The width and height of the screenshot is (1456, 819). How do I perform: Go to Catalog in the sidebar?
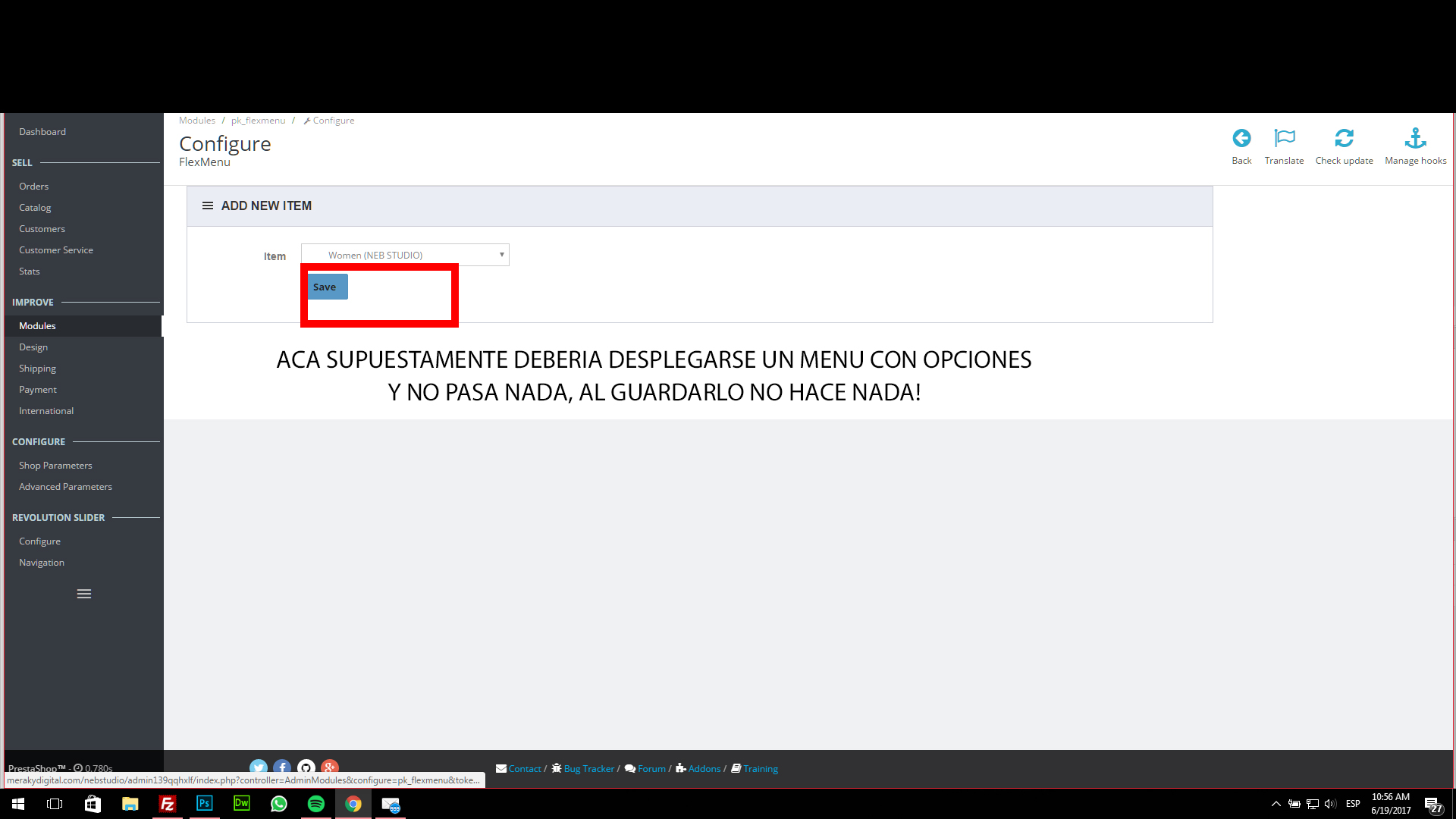(35, 208)
